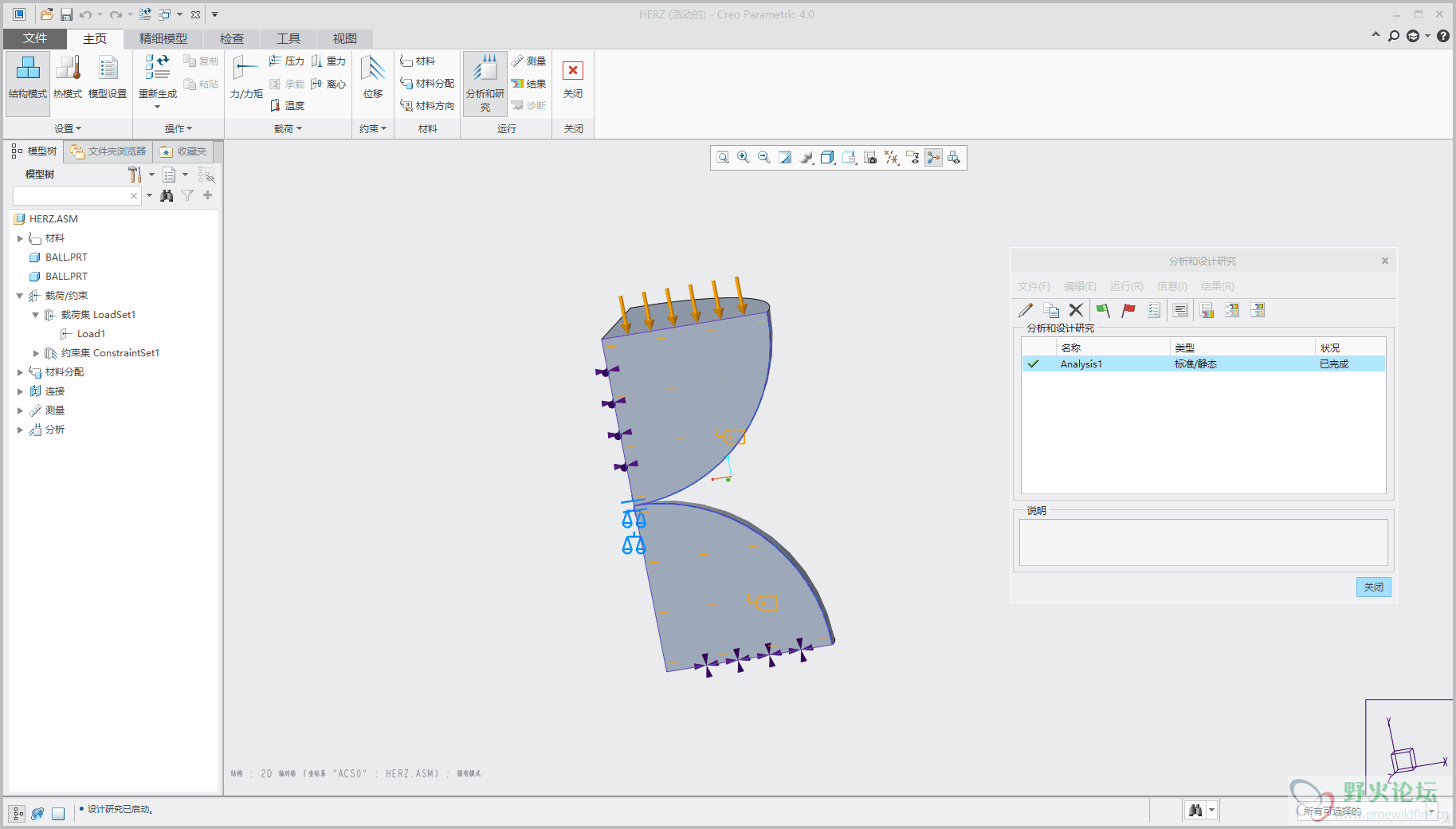The width and height of the screenshot is (1456, 829).
Task: Collapse 载荷/约束 node in model tree
Action: click(20, 296)
